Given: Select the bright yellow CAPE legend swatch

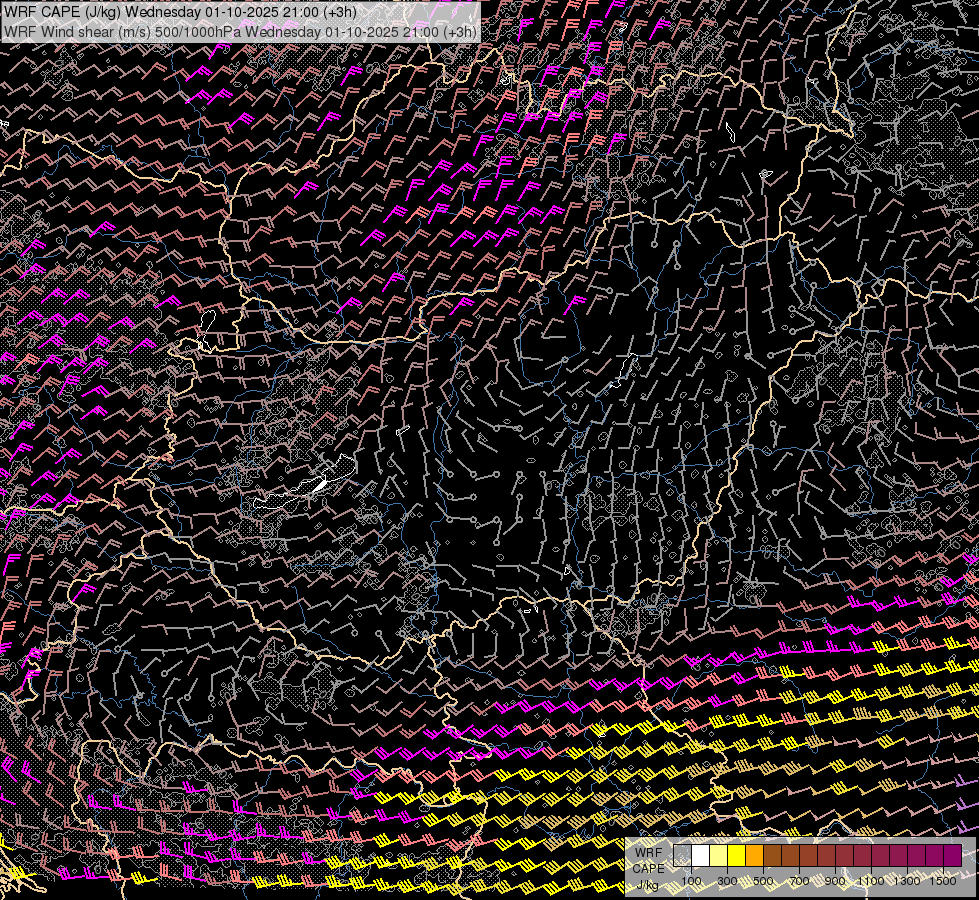Looking at the screenshot, I should [x=737, y=856].
